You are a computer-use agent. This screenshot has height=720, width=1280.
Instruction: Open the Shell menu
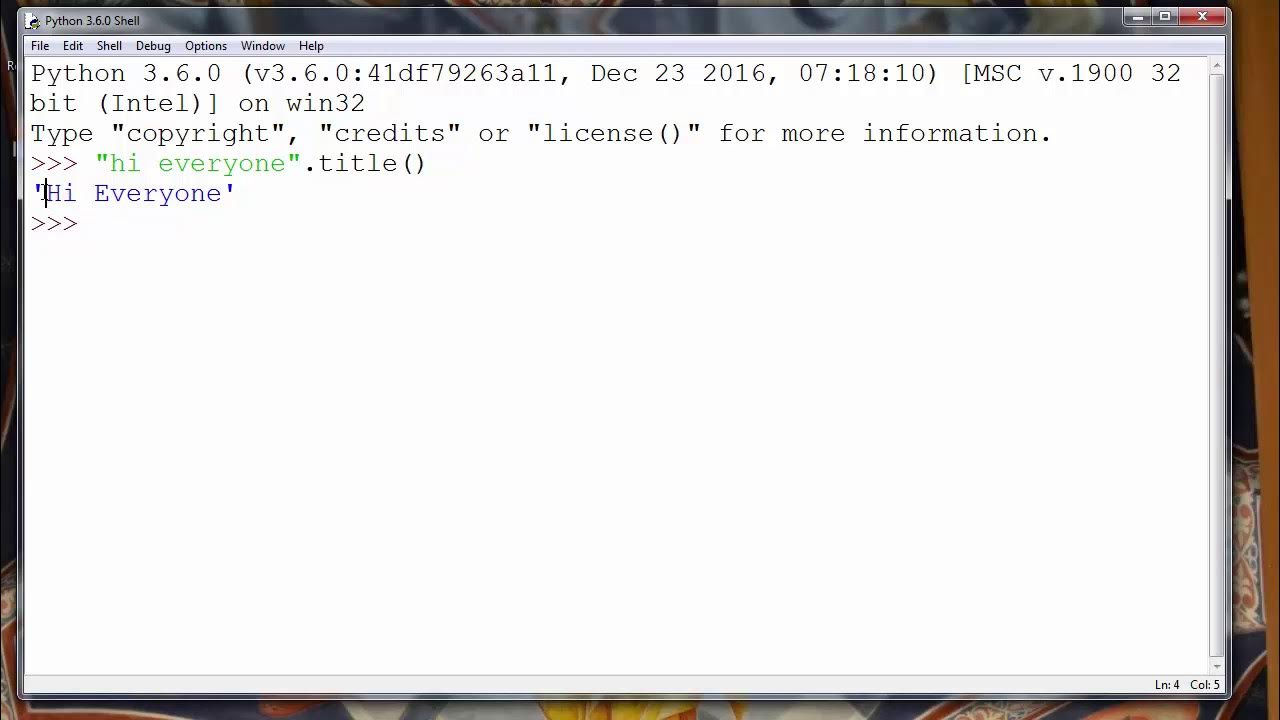point(109,46)
